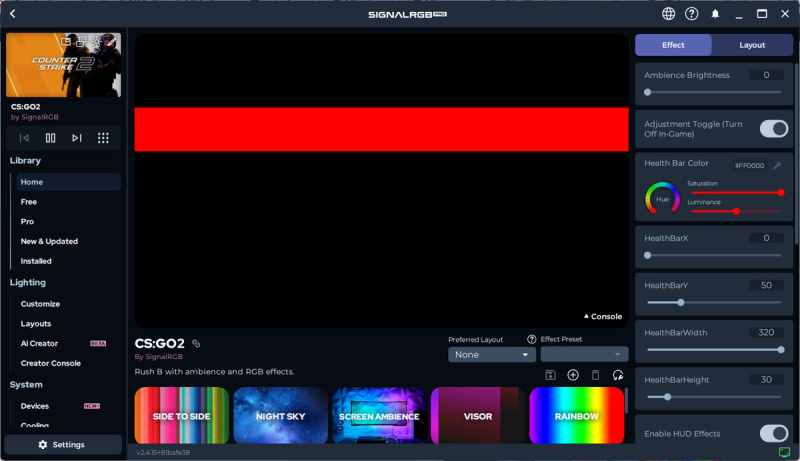Viewport: 800px width, 461px height.
Task: Pause the current CS:GO2 effect
Action: click(50, 138)
